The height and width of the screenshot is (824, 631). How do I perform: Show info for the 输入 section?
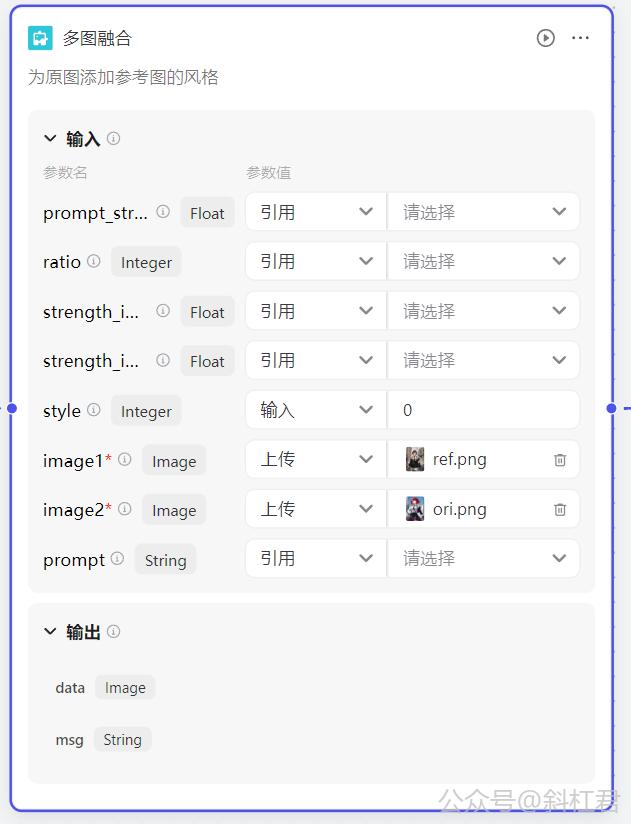(113, 138)
